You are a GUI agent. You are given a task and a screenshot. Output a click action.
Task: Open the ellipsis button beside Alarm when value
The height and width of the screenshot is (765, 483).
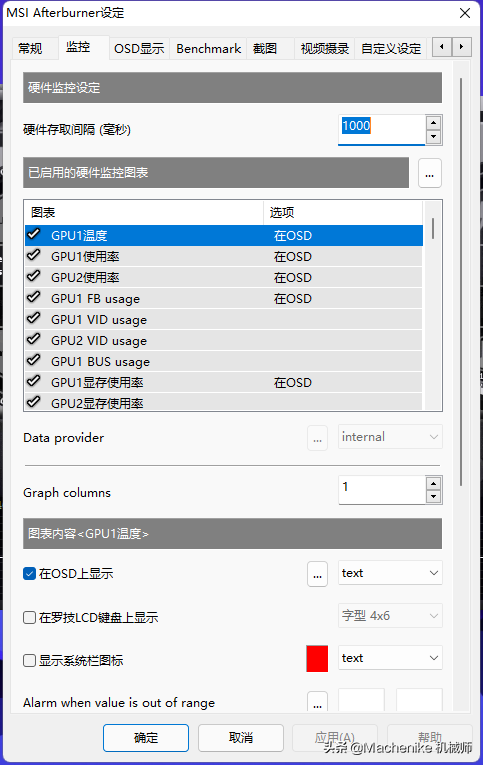coord(318,703)
